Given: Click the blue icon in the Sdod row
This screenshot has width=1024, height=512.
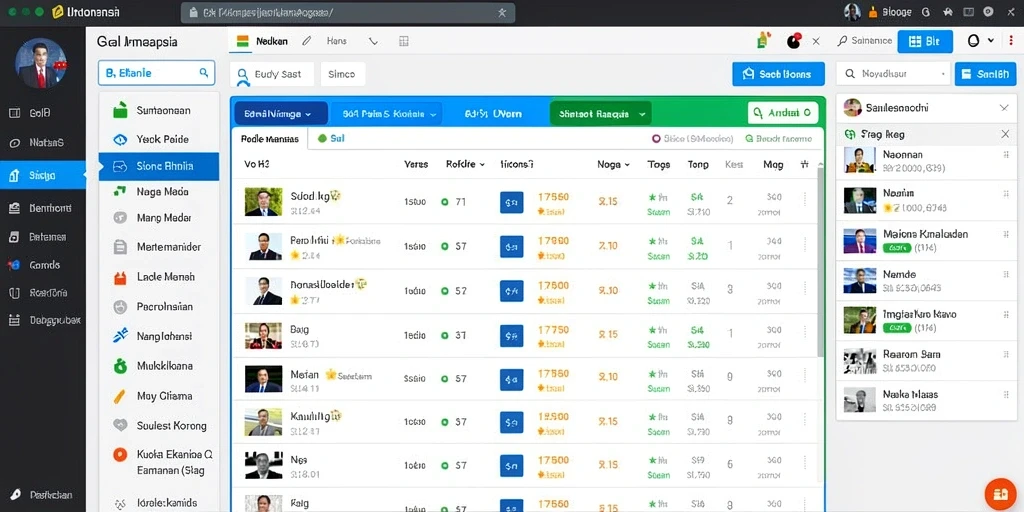Looking at the screenshot, I should pos(511,202).
